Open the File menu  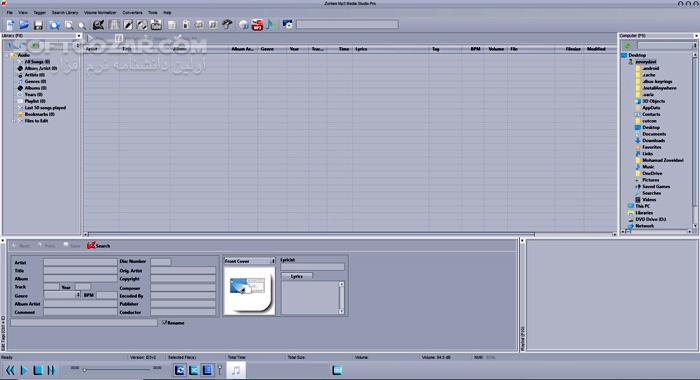[9, 13]
